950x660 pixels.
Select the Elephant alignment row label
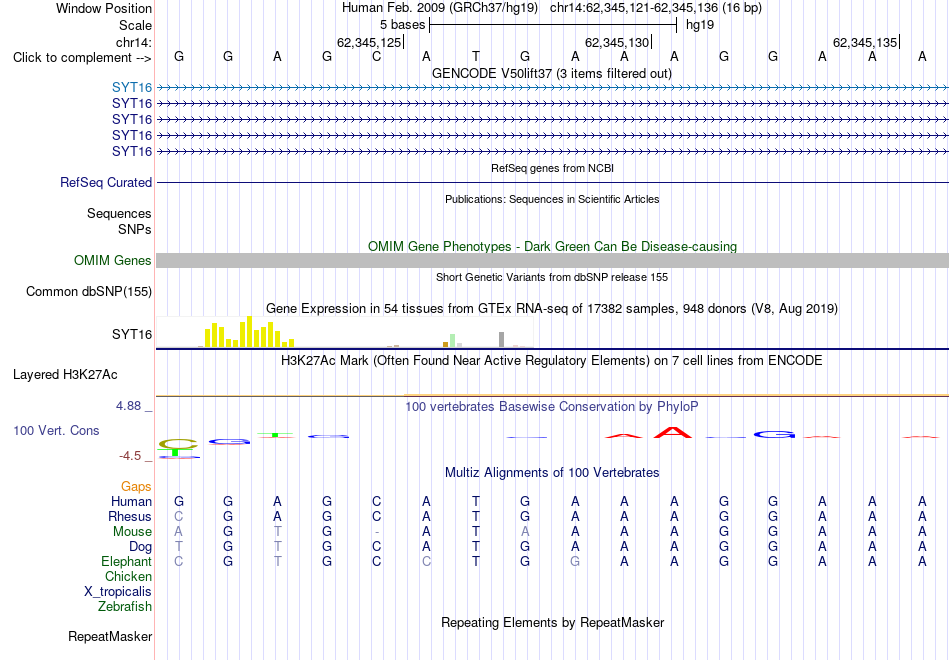click(126, 561)
